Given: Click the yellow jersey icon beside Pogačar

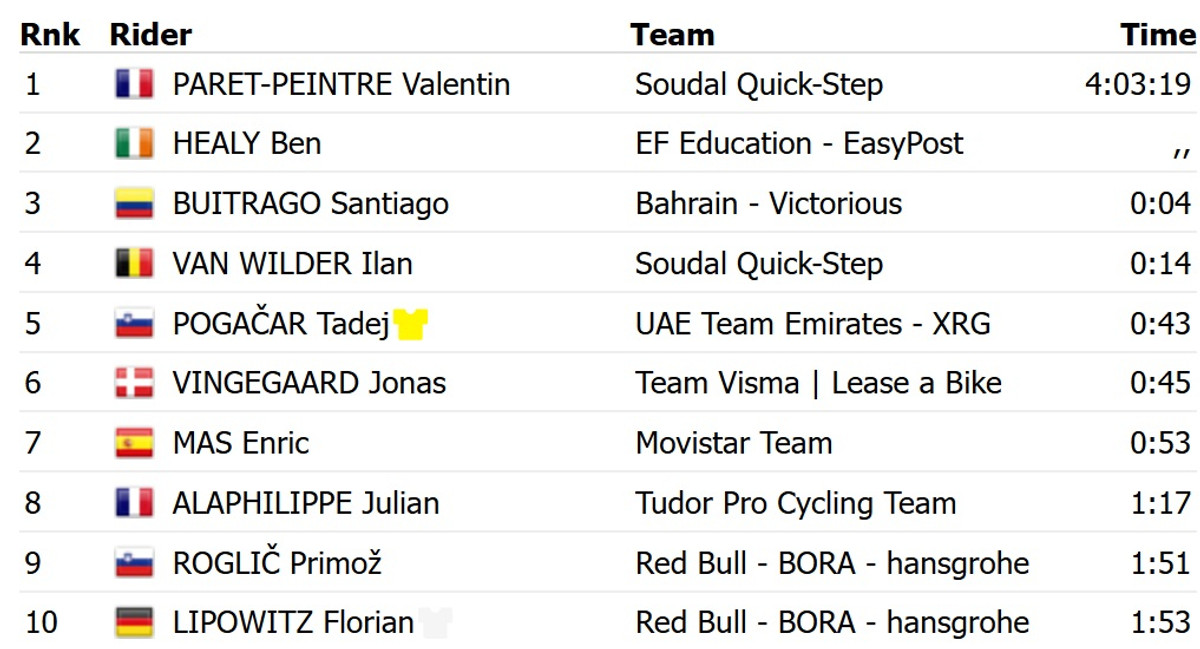Looking at the screenshot, I should 410,324.
